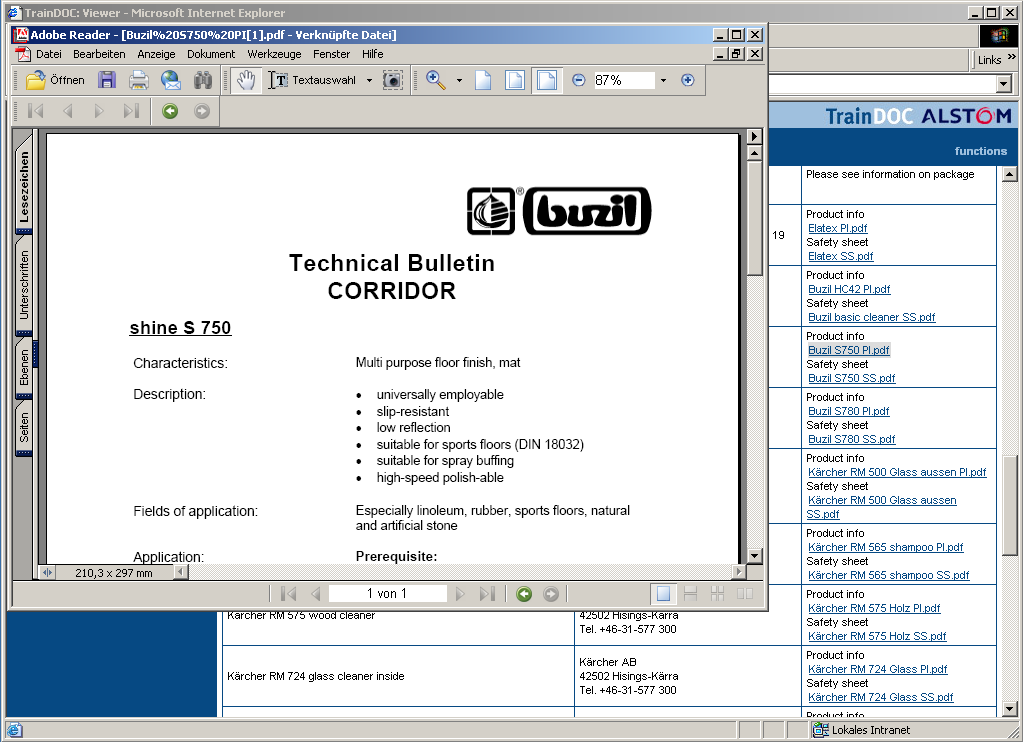Open the Lesezeichen side tab
This screenshot has height=742, width=1023.
pyautogui.click(x=24, y=186)
